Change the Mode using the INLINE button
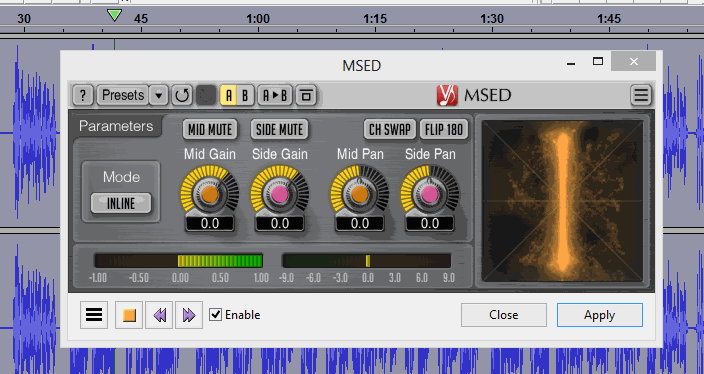The width and height of the screenshot is (704, 374). tap(121, 204)
